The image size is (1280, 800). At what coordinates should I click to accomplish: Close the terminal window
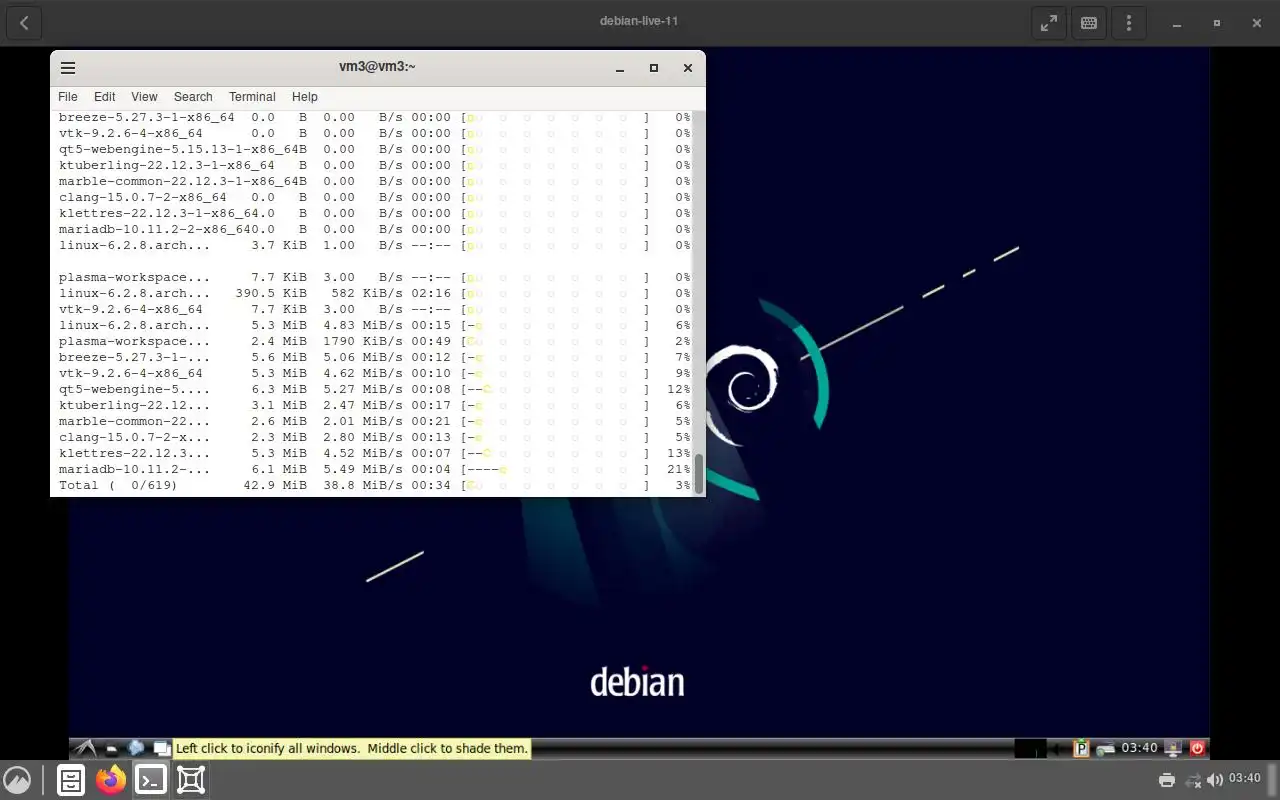click(688, 68)
